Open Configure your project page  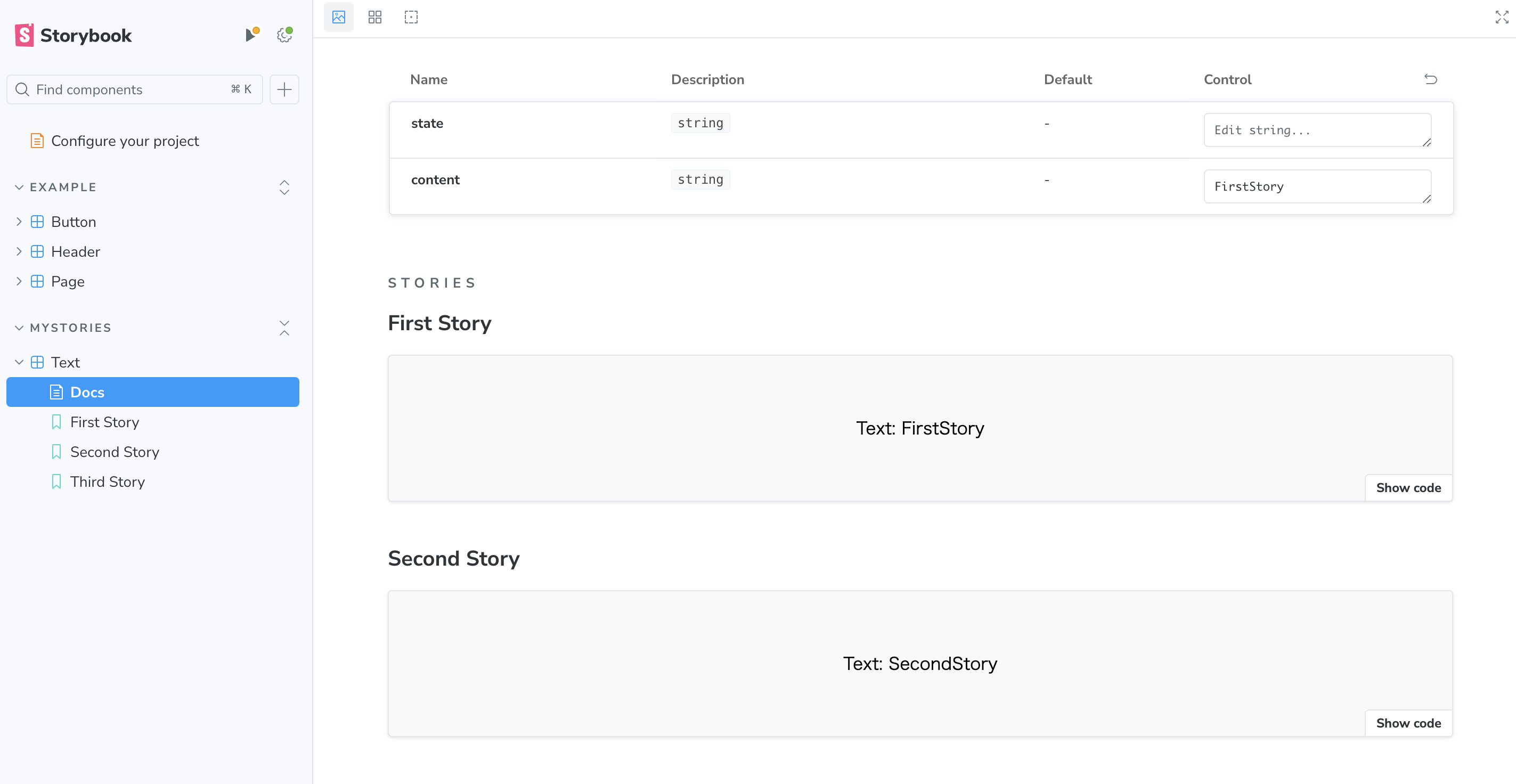(125, 141)
